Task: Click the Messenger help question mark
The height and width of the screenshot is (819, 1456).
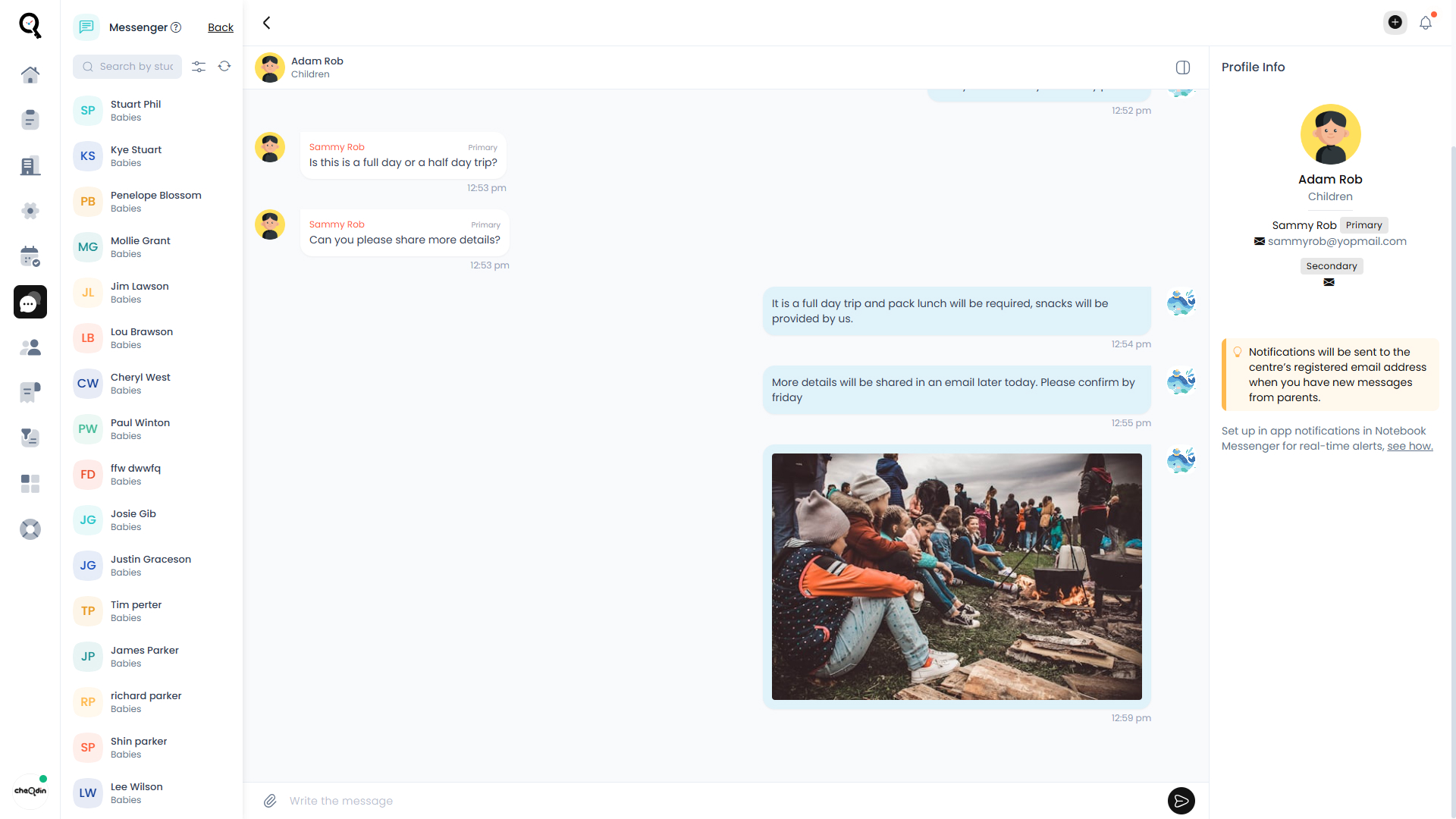Action: tap(176, 27)
